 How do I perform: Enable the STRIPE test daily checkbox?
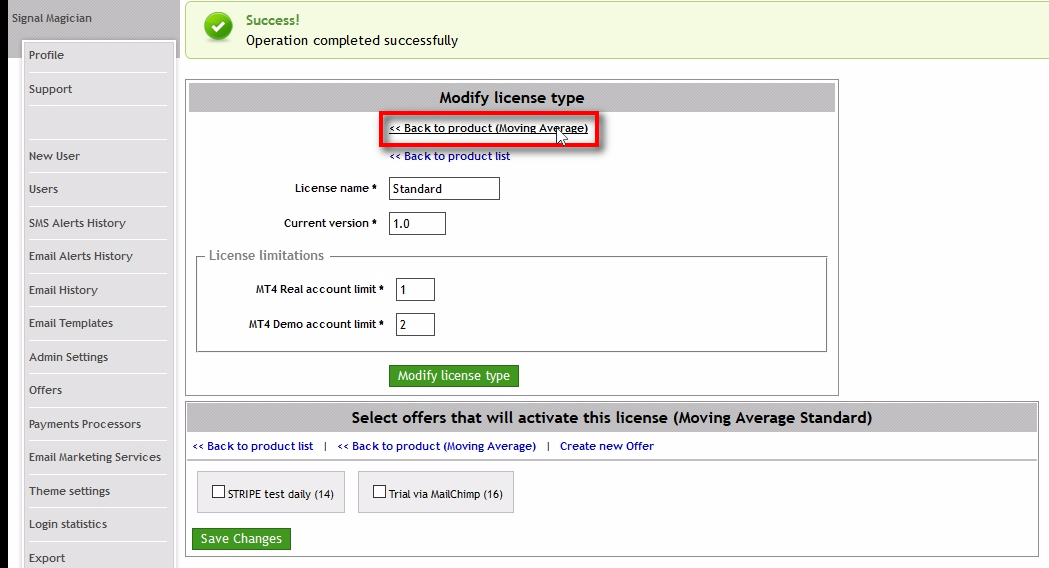219,492
